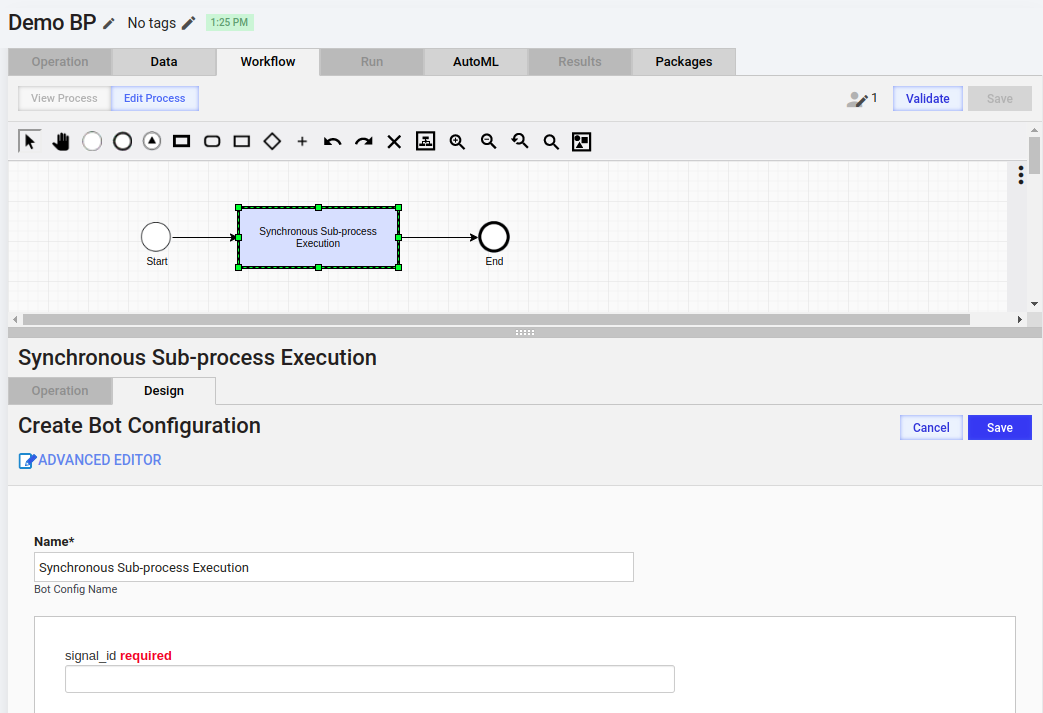Click the gray workflow Save button
Viewport: 1043px width, 713px height.
(1000, 98)
